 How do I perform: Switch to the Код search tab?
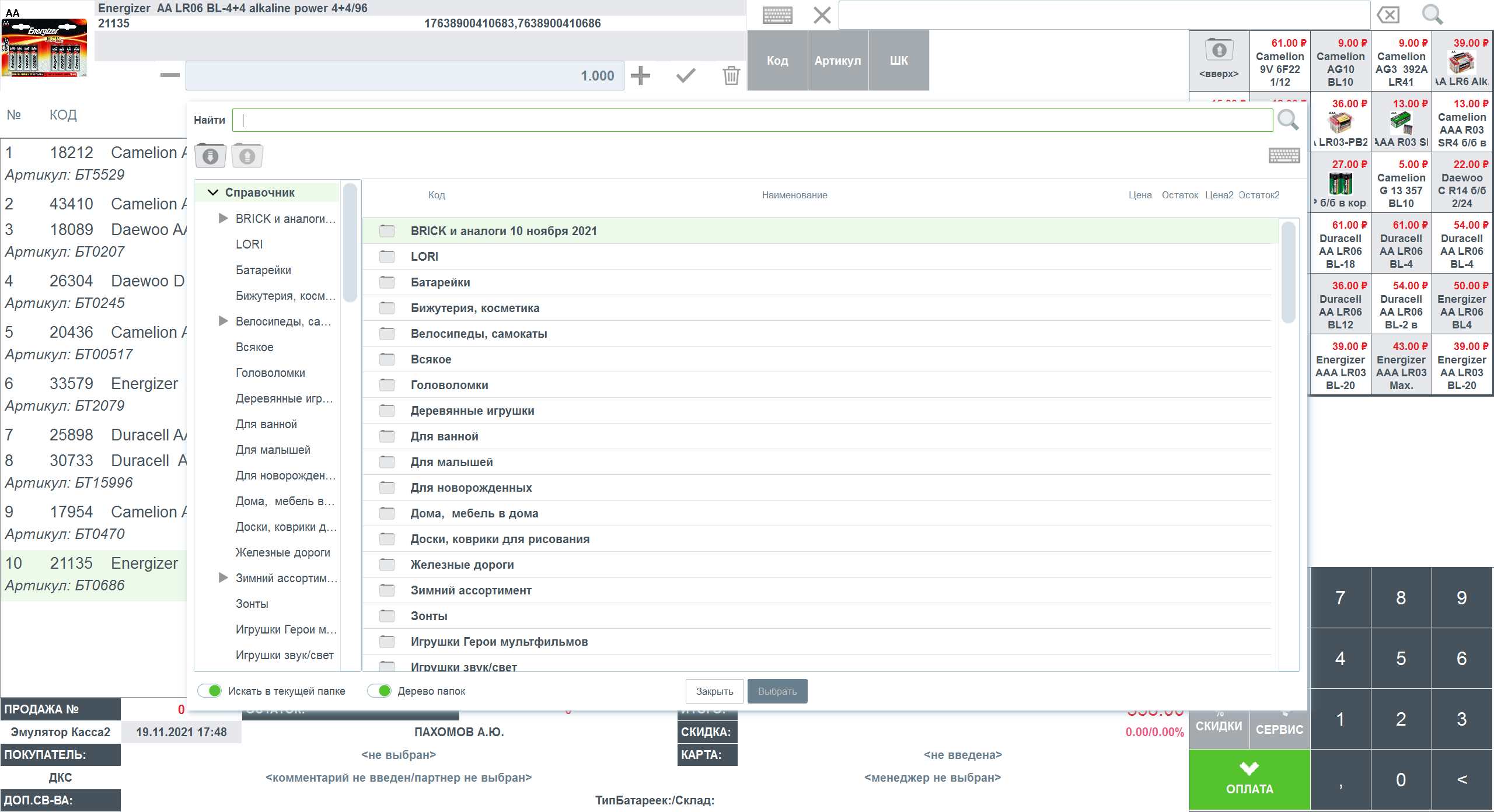pyautogui.click(x=777, y=61)
